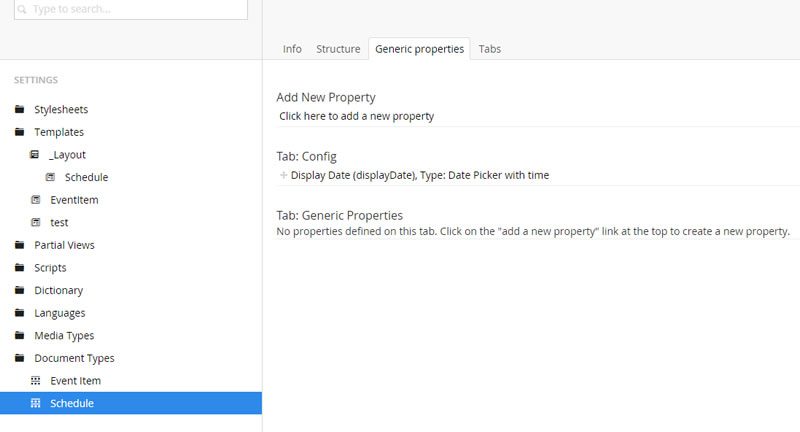The image size is (800, 432).
Task: Switch to the Structure tab
Action: pyautogui.click(x=338, y=49)
